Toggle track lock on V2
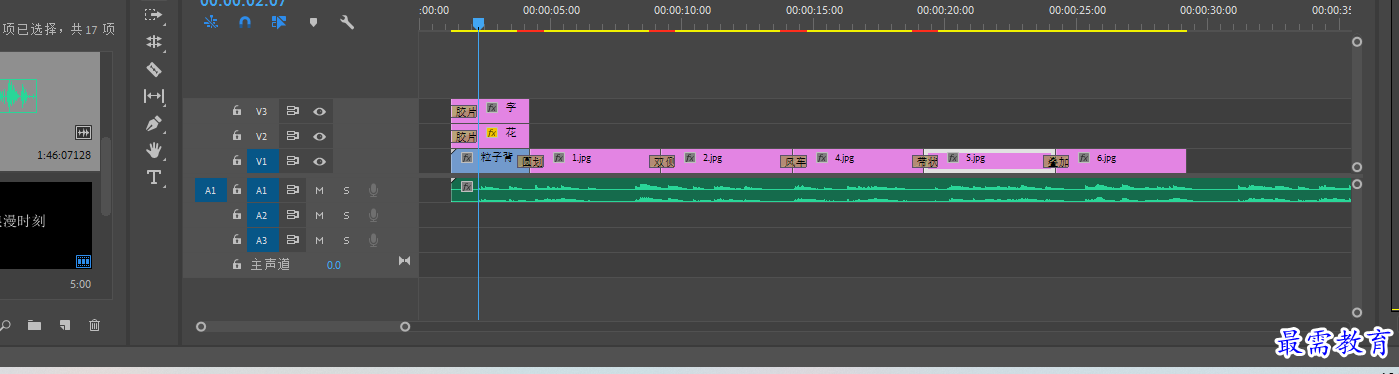Viewport: 1399px width, 374px height. coord(237,136)
